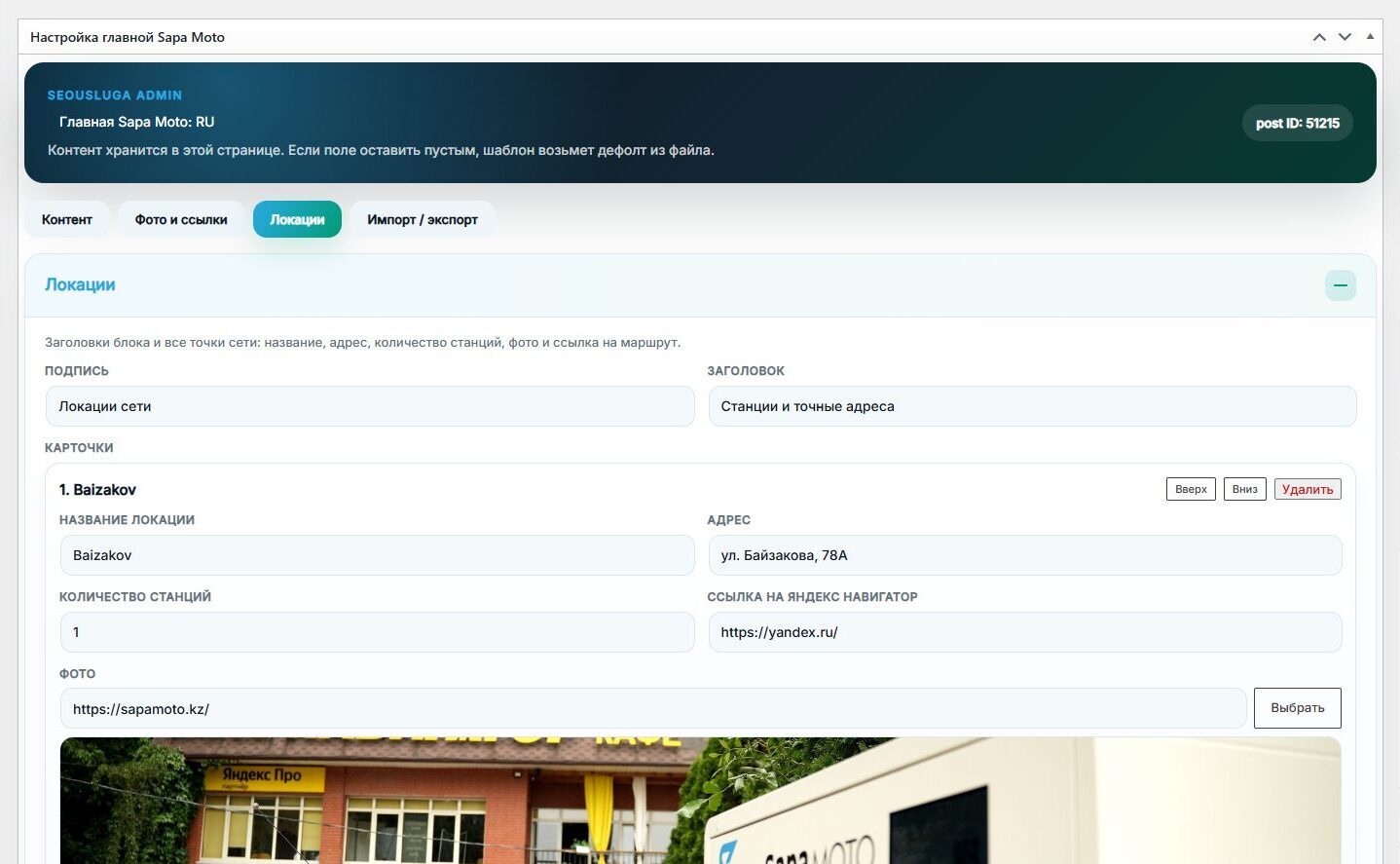Click the post ID: 51215 badge

click(x=1298, y=123)
